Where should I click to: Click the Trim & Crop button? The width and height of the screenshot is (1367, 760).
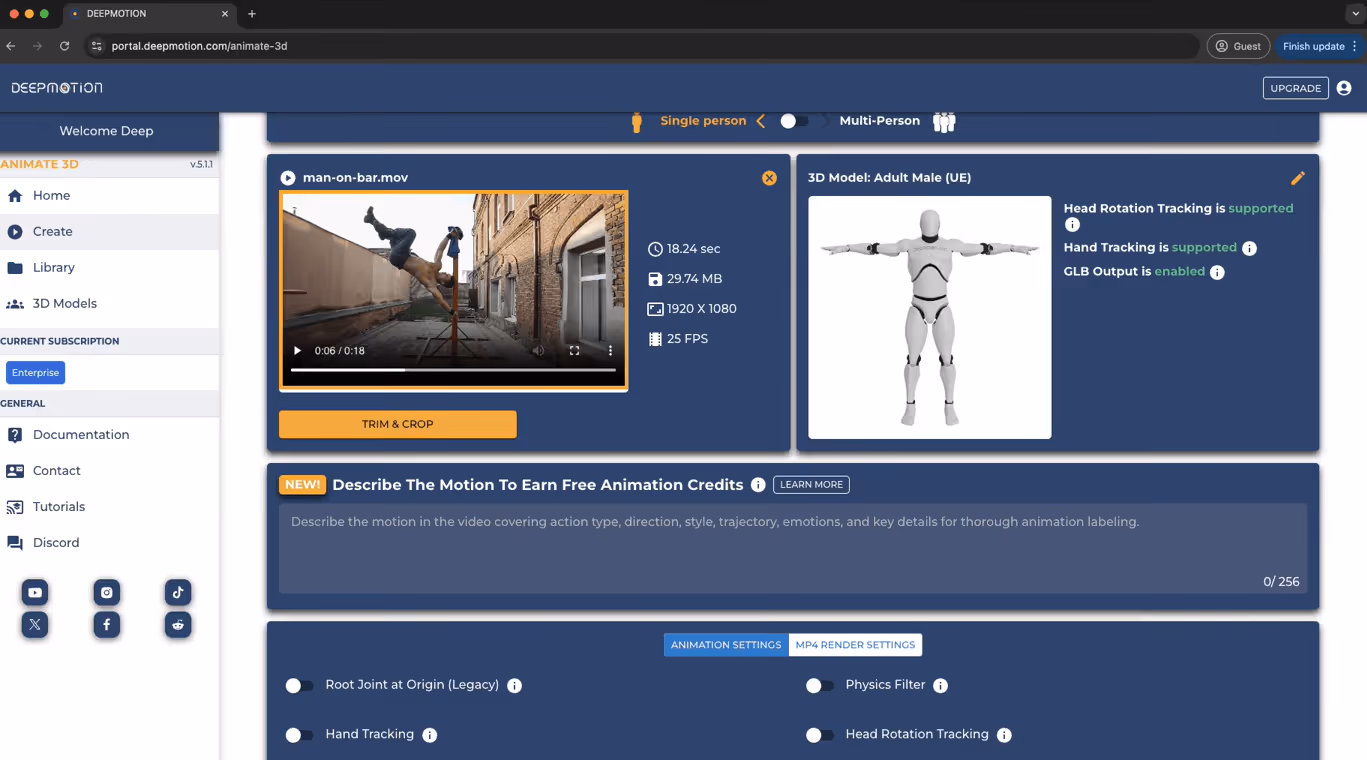pos(397,424)
